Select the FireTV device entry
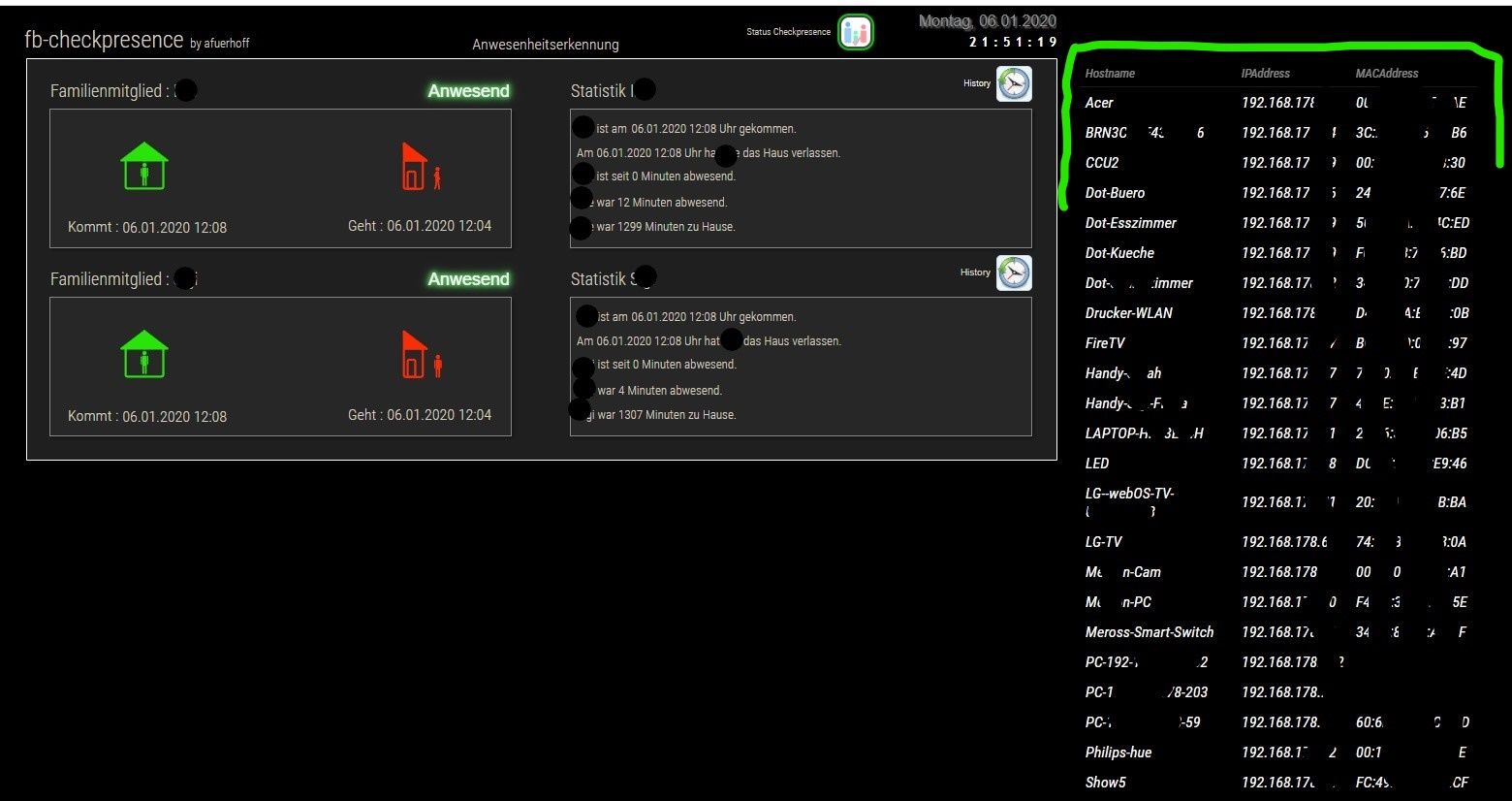1512x801 pixels. [x=1105, y=343]
